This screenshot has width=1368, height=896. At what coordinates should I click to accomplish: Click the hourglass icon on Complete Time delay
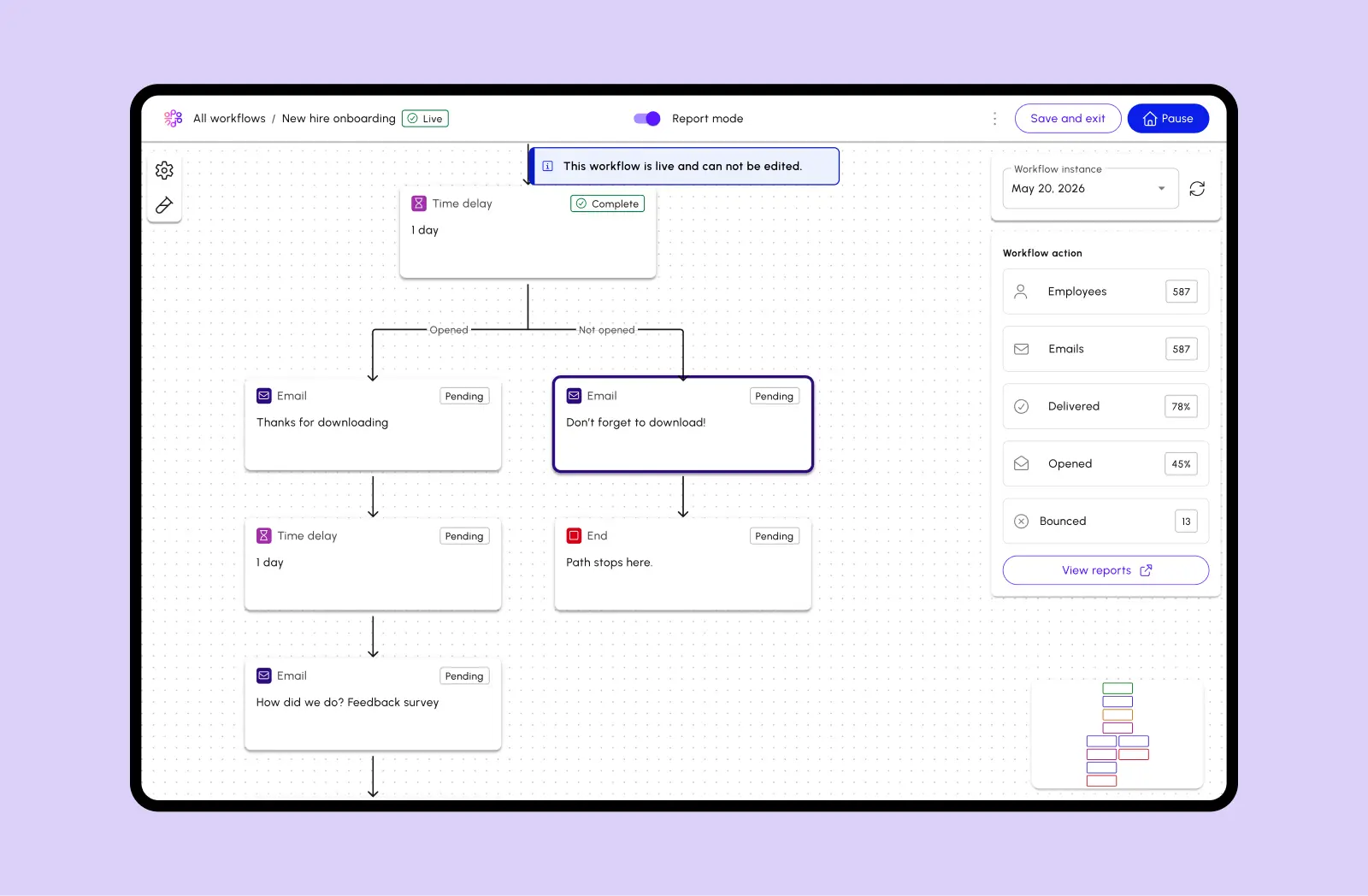[419, 203]
